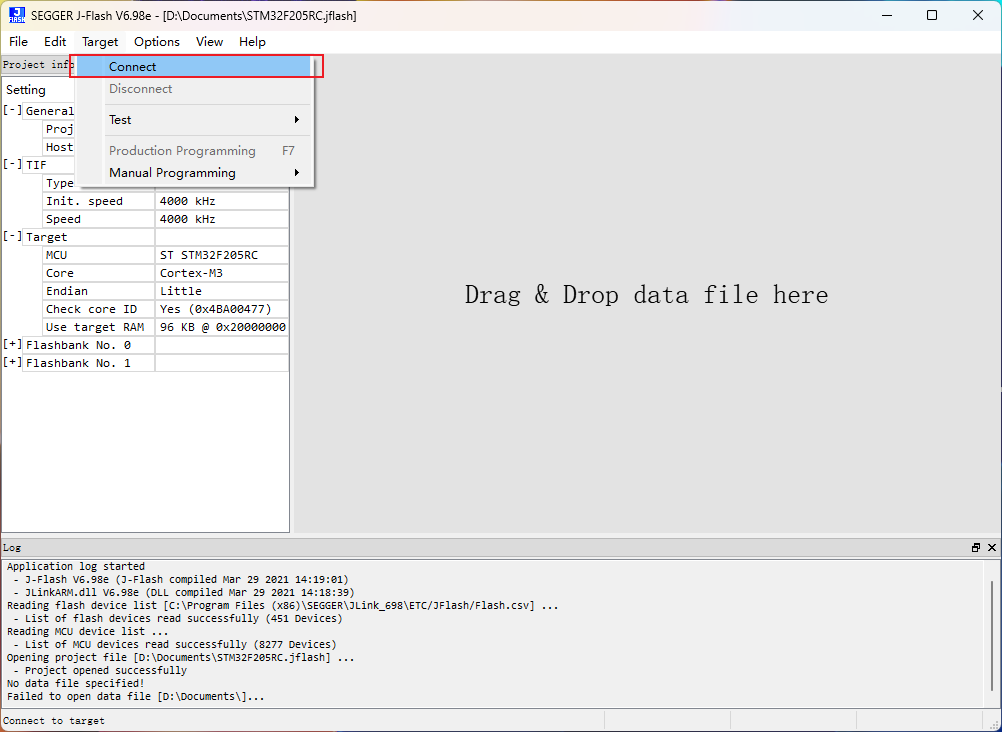The width and height of the screenshot is (1002, 732).
Task: Select the Init. speed 4000 kHz value
Action: (x=222, y=201)
